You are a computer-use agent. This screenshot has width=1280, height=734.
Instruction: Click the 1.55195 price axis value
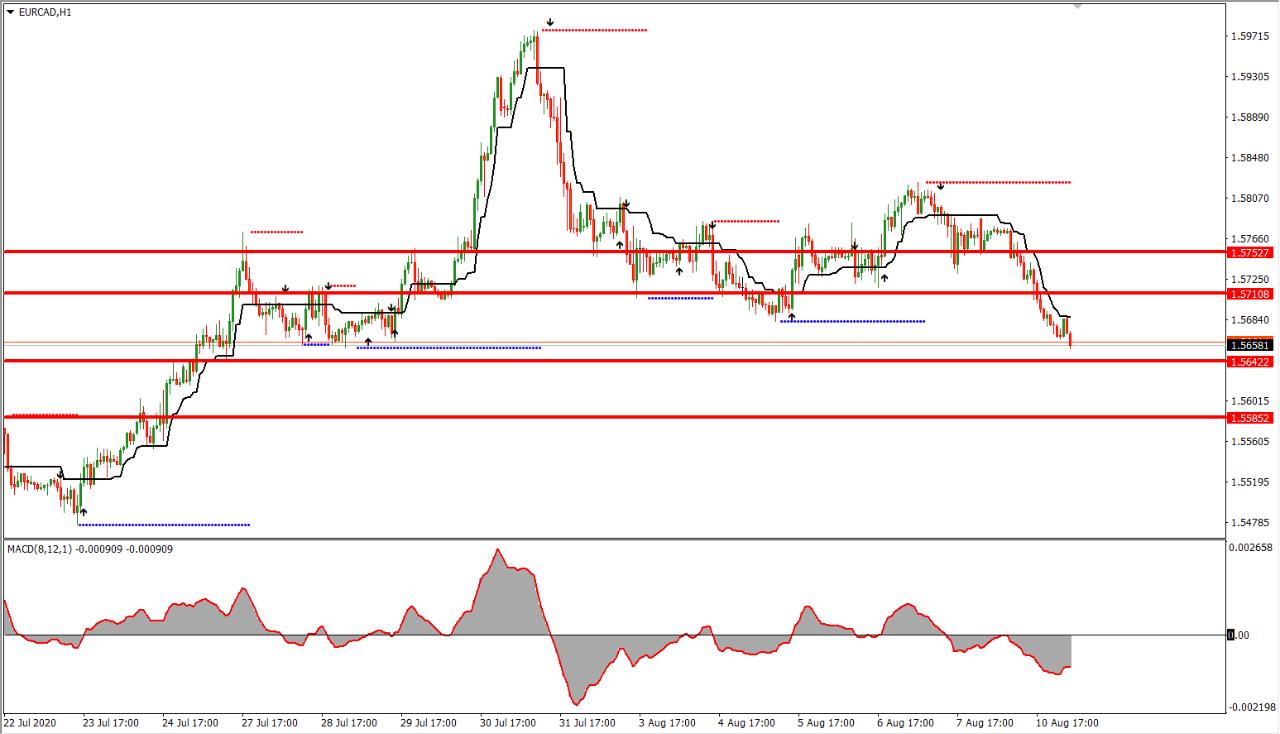tap(1251, 482)
